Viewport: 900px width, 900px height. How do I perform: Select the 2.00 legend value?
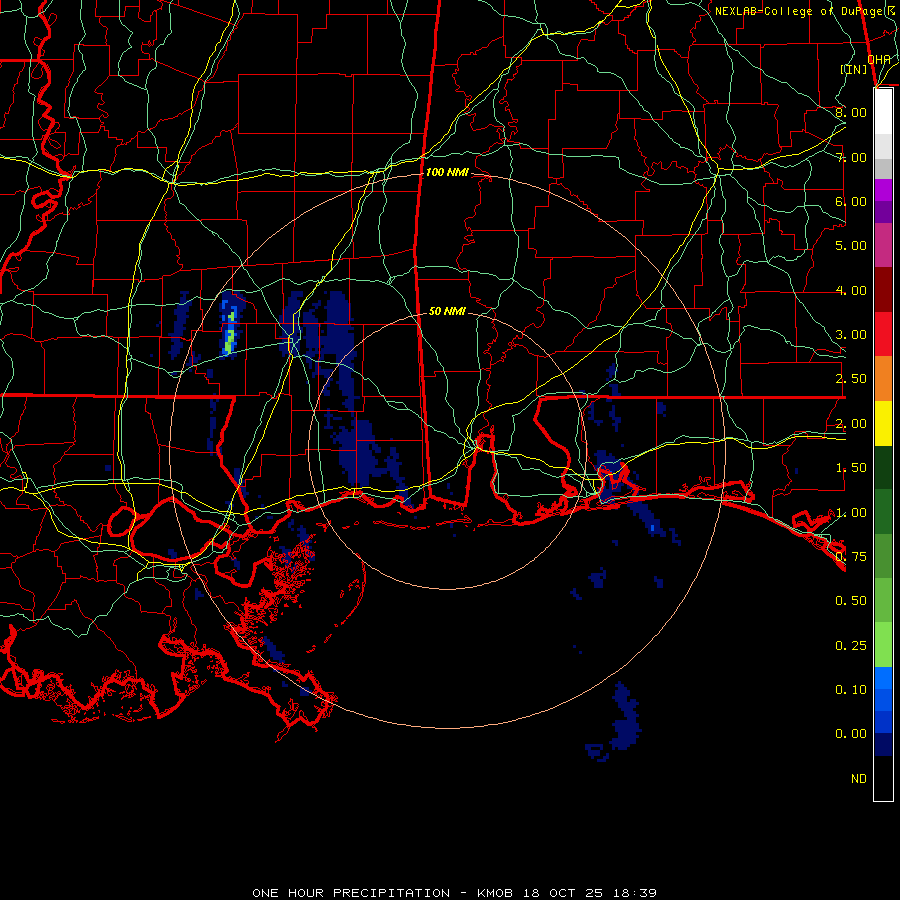[x=851, y=424]
